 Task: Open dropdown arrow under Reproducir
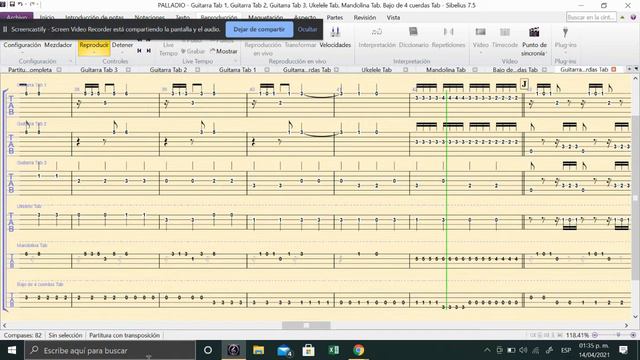pos(94,53)
